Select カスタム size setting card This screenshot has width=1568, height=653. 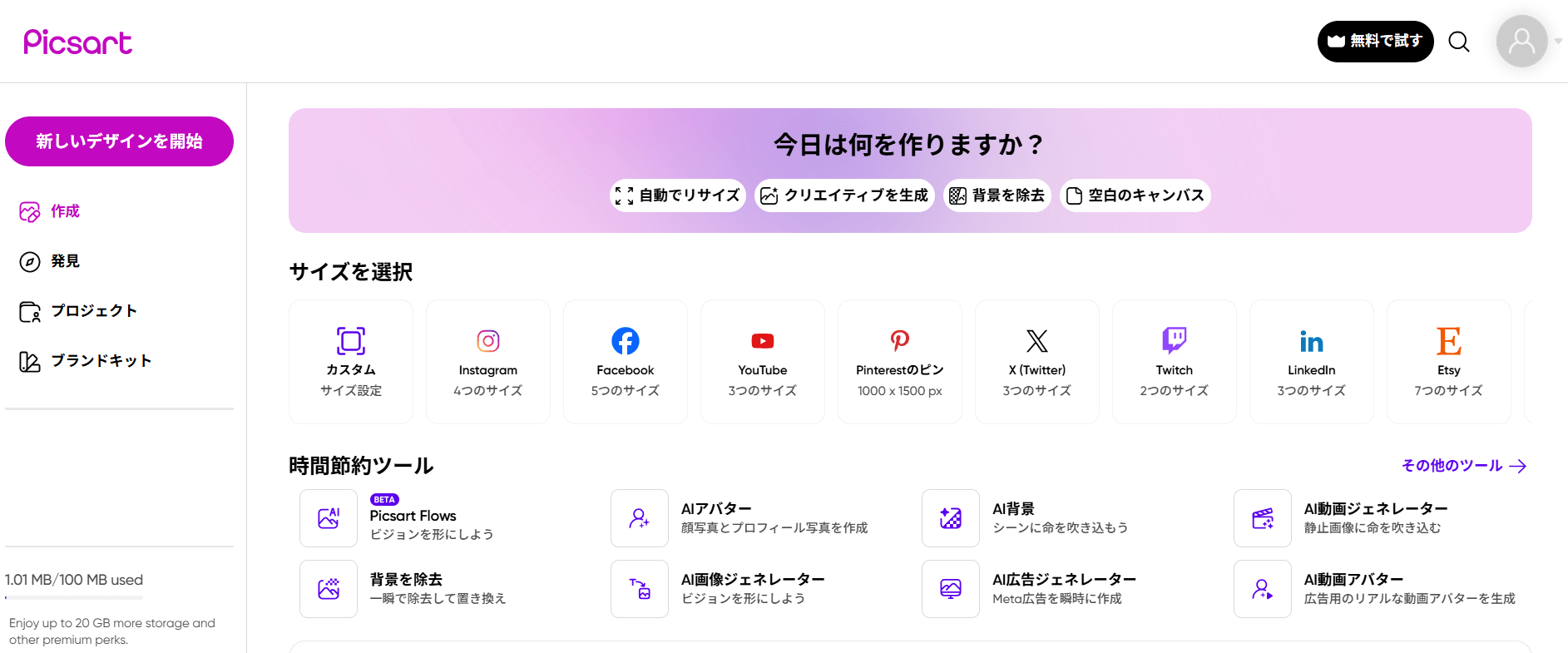[350, 362]
